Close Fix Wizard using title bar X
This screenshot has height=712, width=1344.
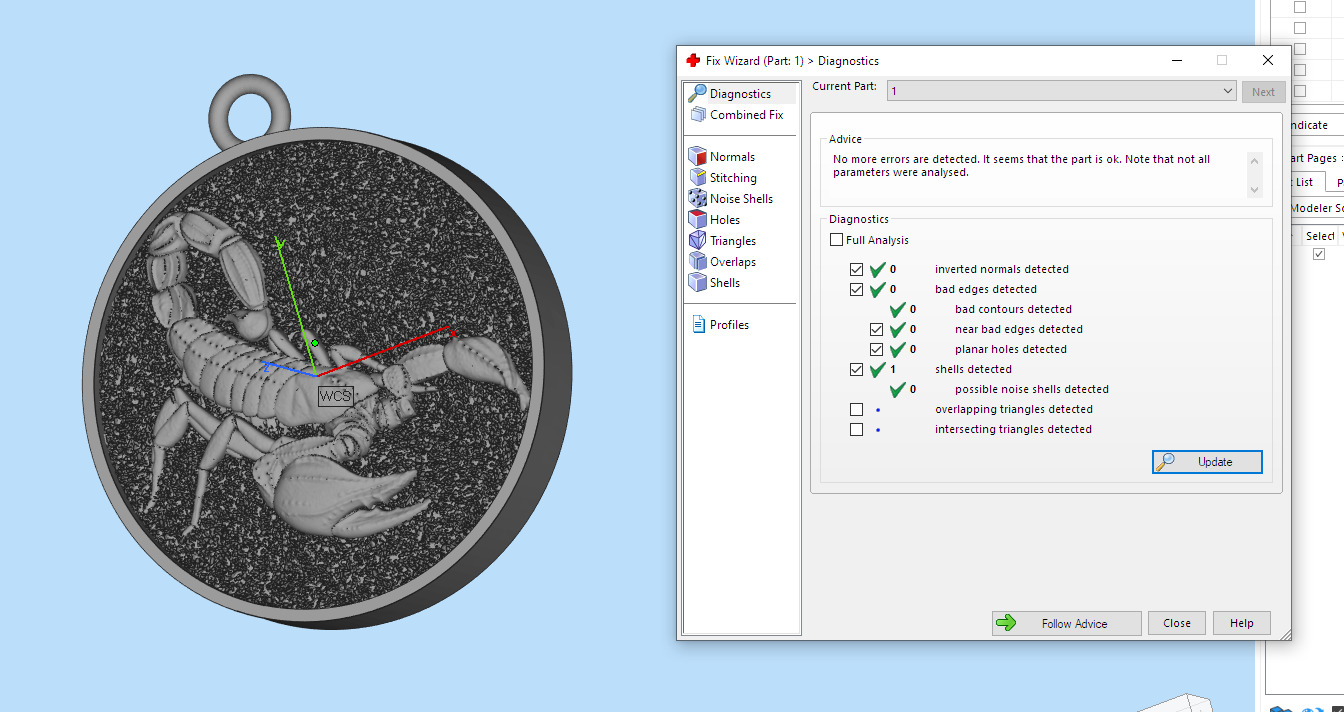pos(1268,60)
